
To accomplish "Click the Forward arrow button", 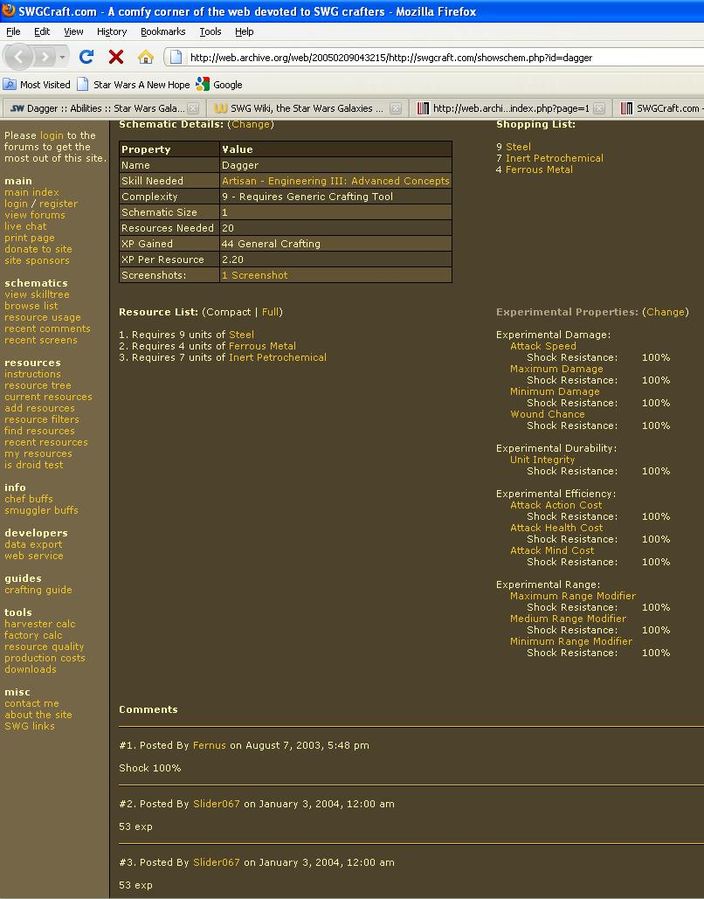I will (x=47, y=57).
